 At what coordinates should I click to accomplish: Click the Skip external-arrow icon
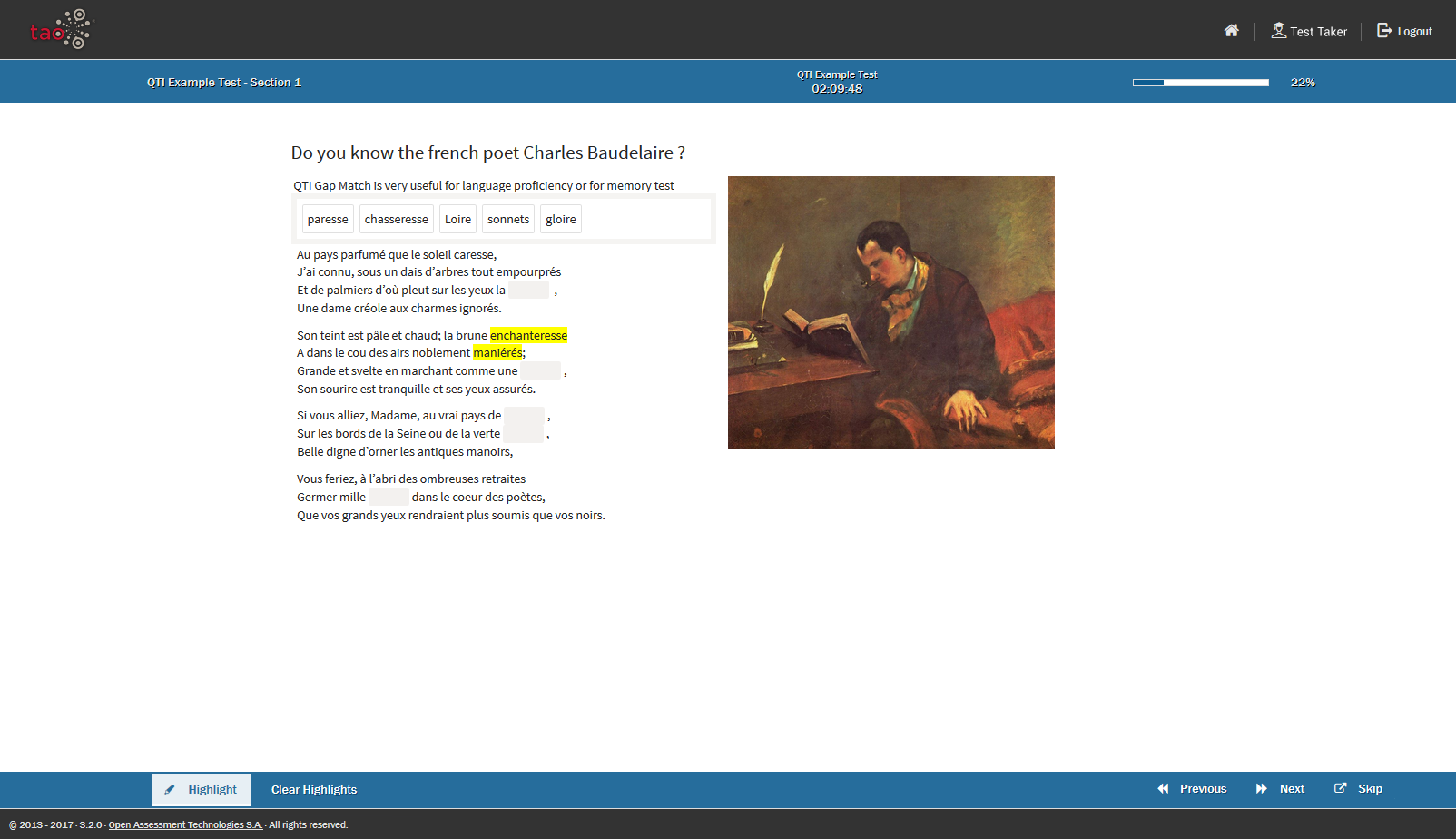[x=1340, y=788]
